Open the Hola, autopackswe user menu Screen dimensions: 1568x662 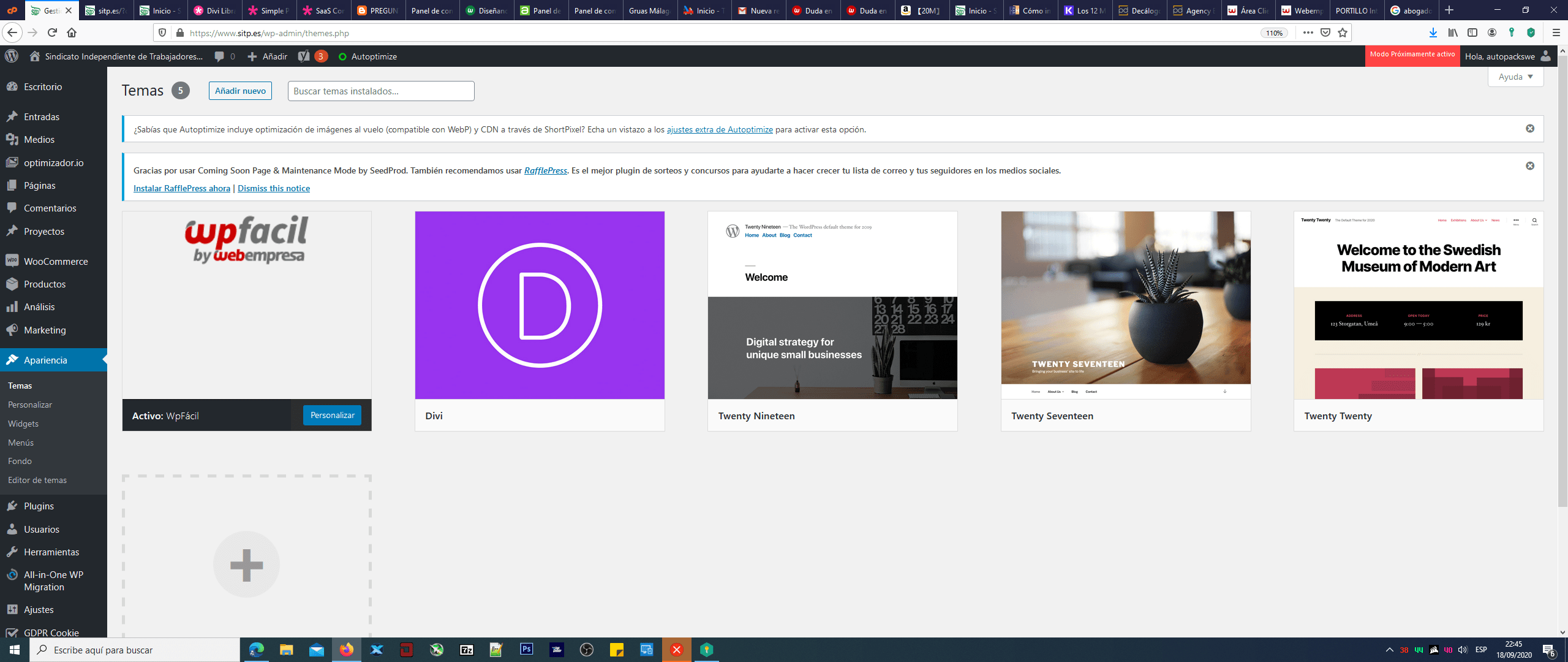point(1507,56)
